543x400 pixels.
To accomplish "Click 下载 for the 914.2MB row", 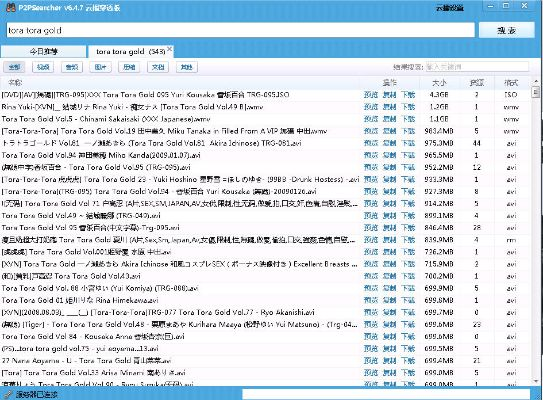I will coord(408,204).
